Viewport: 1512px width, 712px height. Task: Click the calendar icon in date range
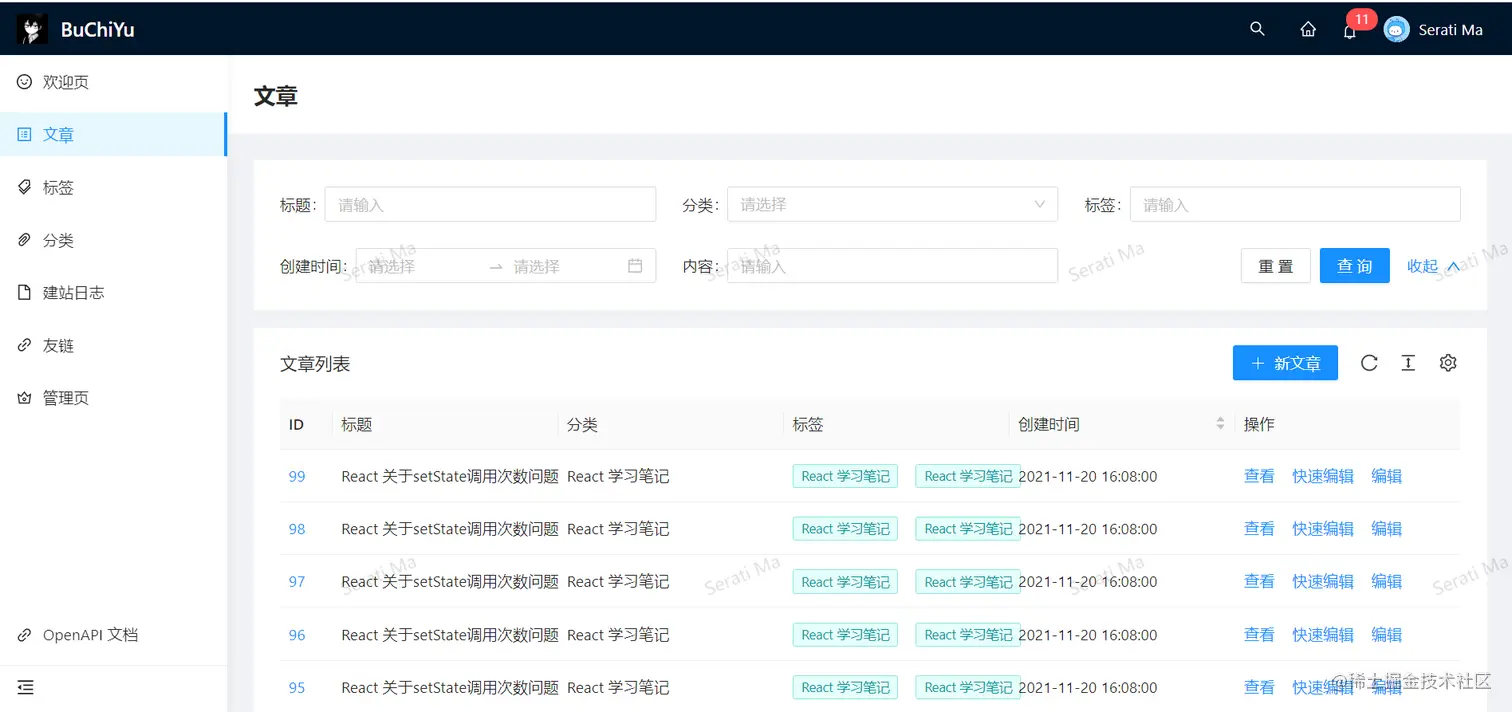click(635, 266)
